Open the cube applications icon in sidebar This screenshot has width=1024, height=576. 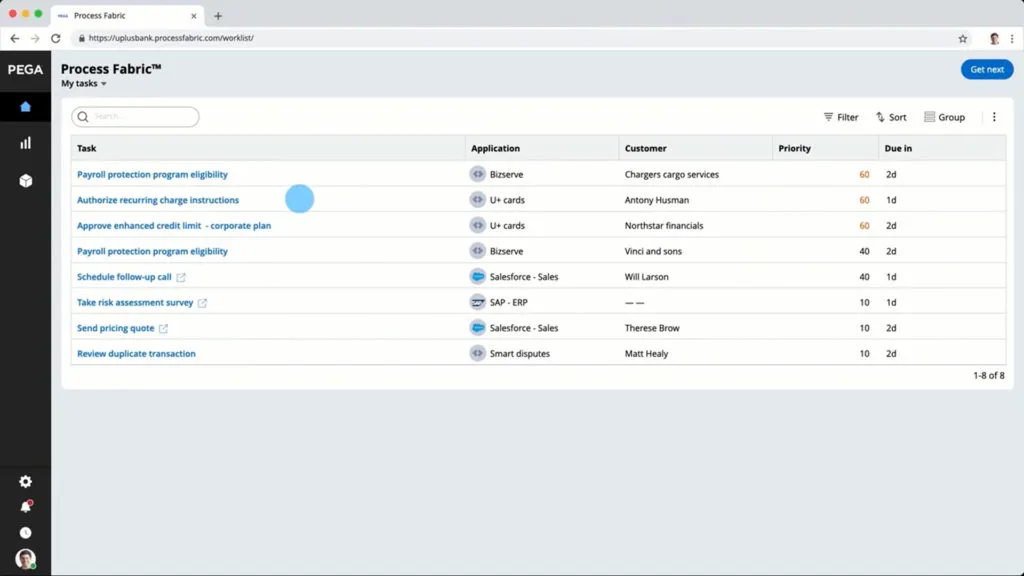pyautogui.click(x=25, y=181)
